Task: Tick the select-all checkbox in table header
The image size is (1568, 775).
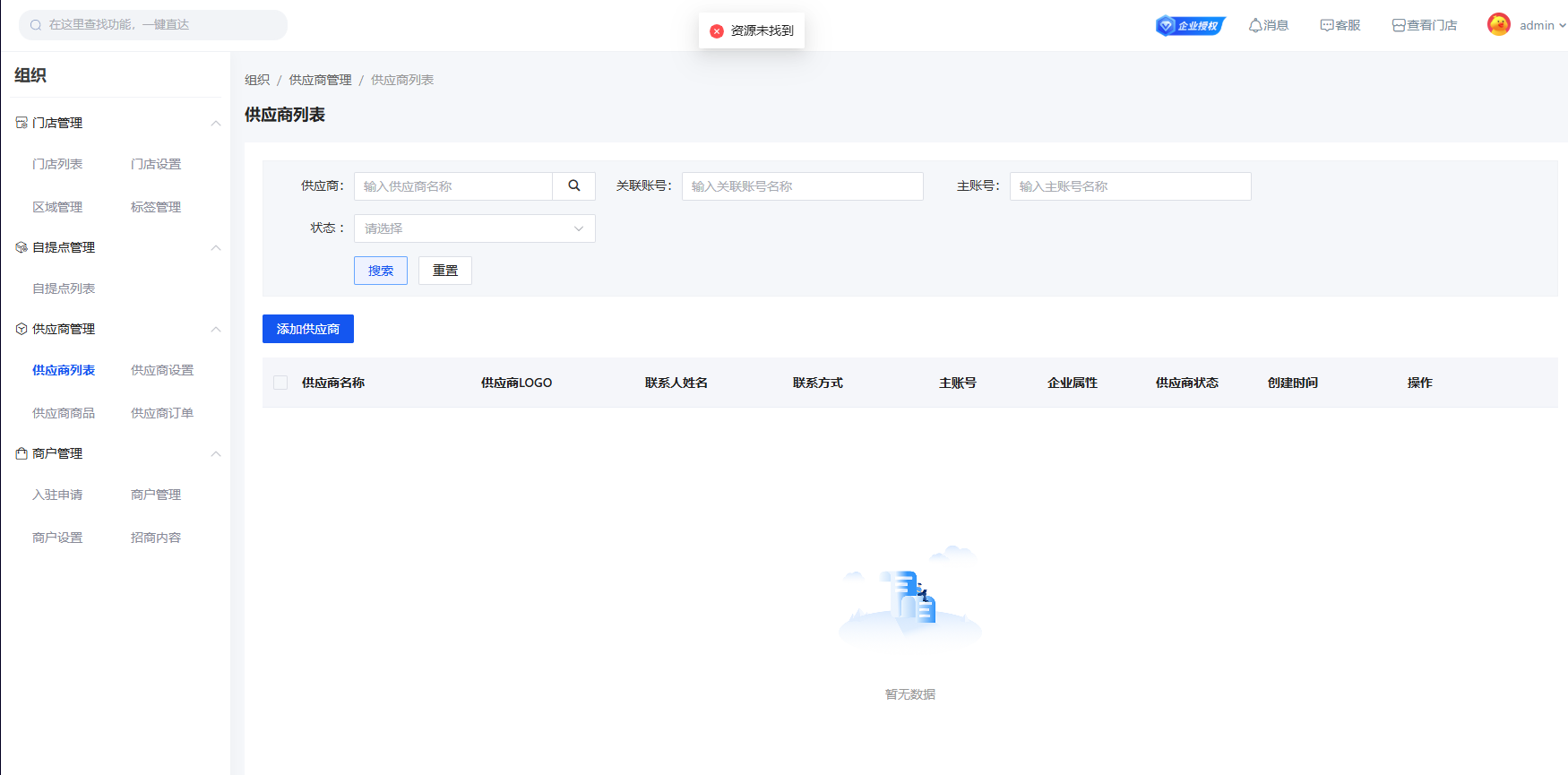Action: 280,383
